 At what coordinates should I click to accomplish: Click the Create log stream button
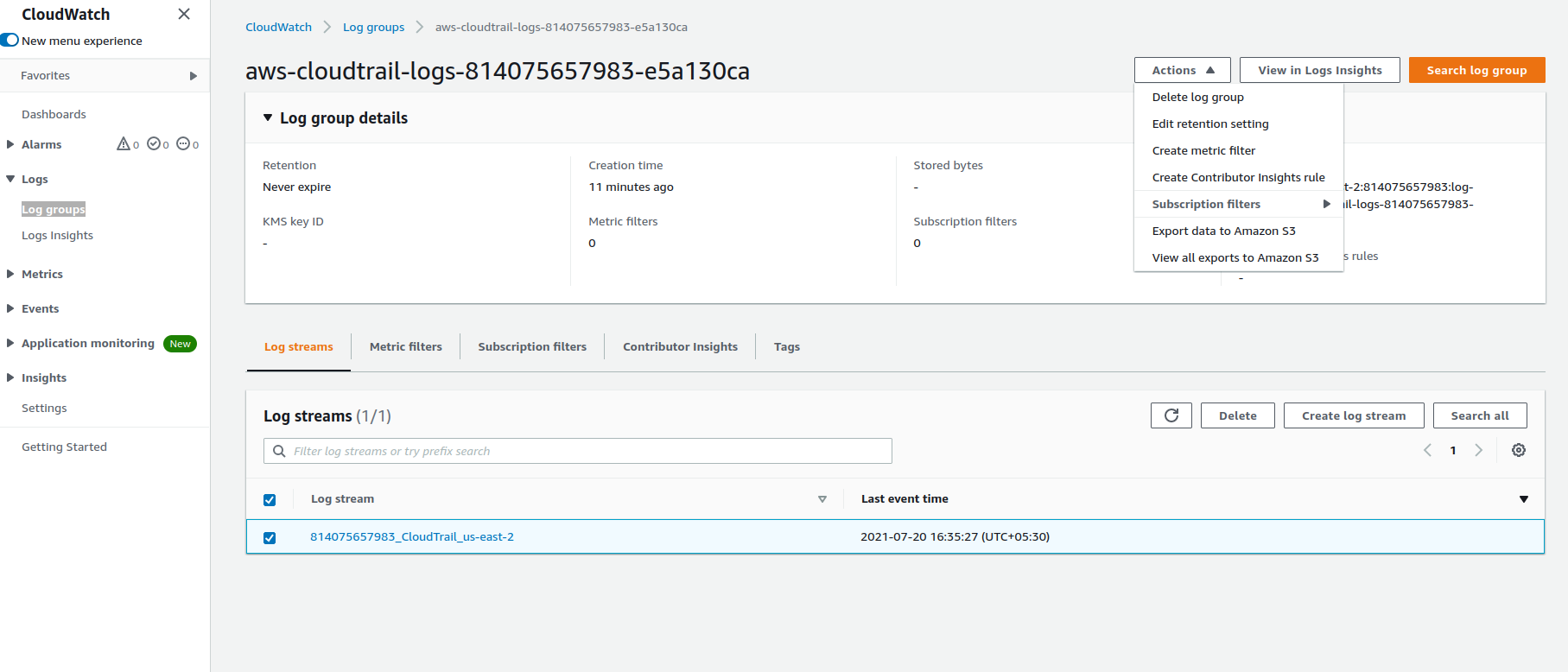pos(1353,415)
